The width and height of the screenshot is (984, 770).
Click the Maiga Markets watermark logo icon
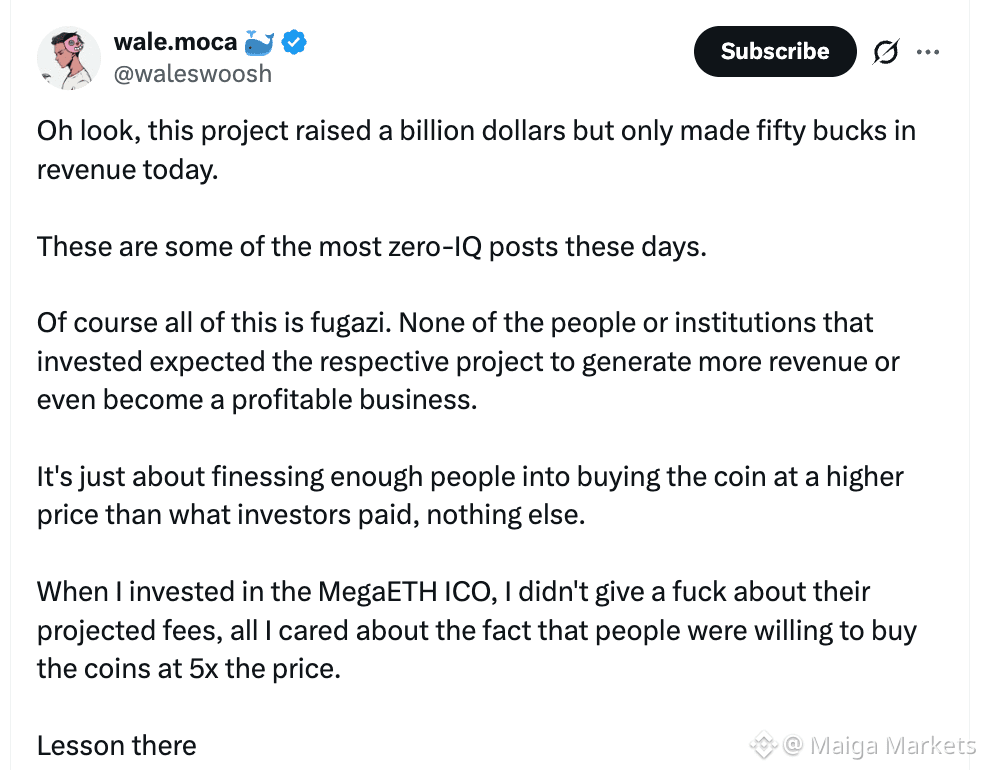[x=764, y=745]
